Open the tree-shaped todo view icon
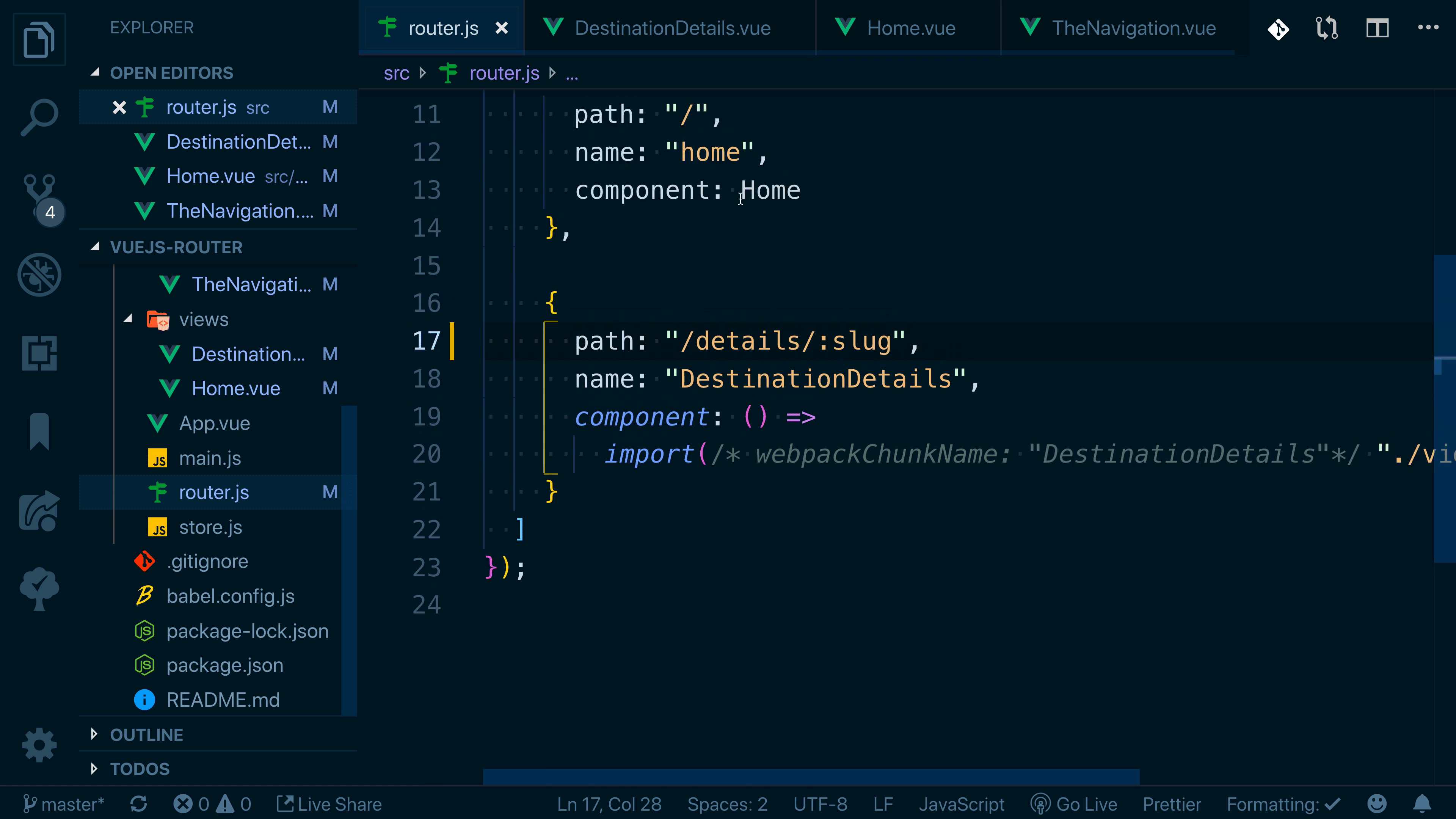The height and width of the screenshot is (819, 1456). point(39,588)
